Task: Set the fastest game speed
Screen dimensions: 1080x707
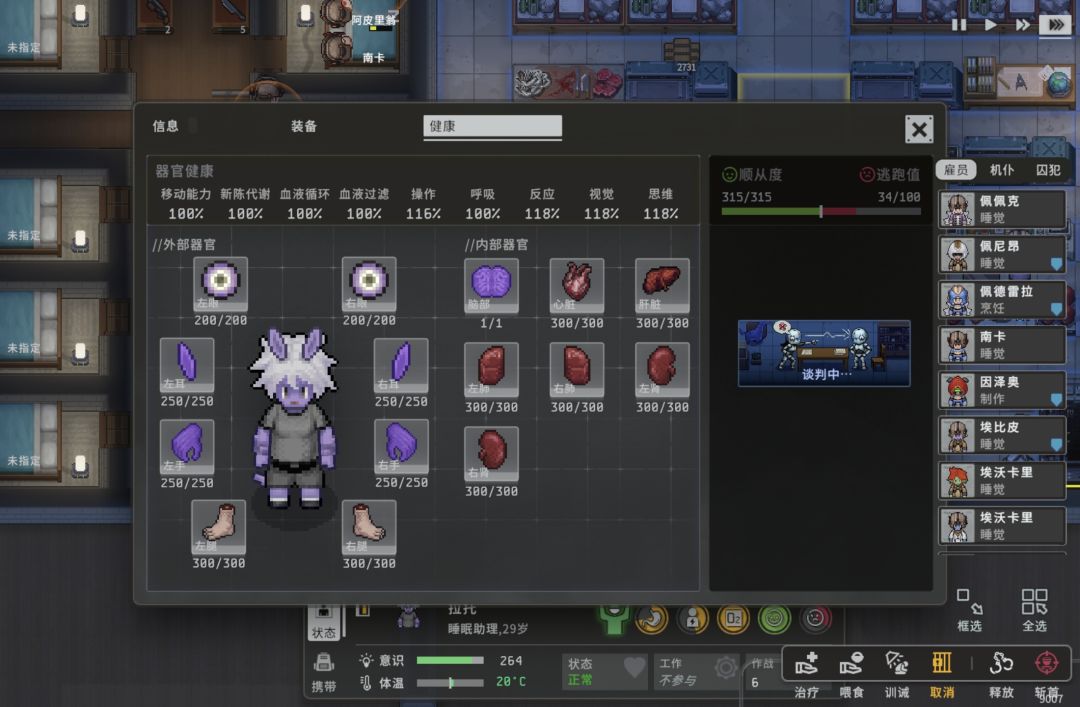Action: click(1055, 25)
